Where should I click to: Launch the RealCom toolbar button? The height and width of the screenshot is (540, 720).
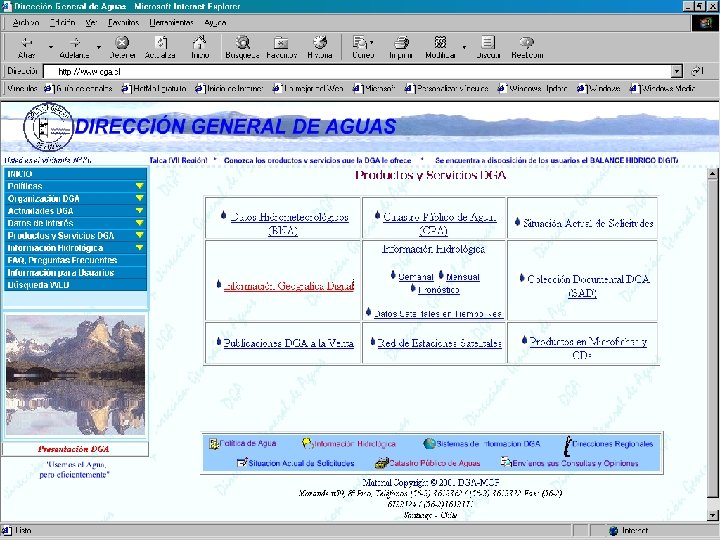point(527,47)
